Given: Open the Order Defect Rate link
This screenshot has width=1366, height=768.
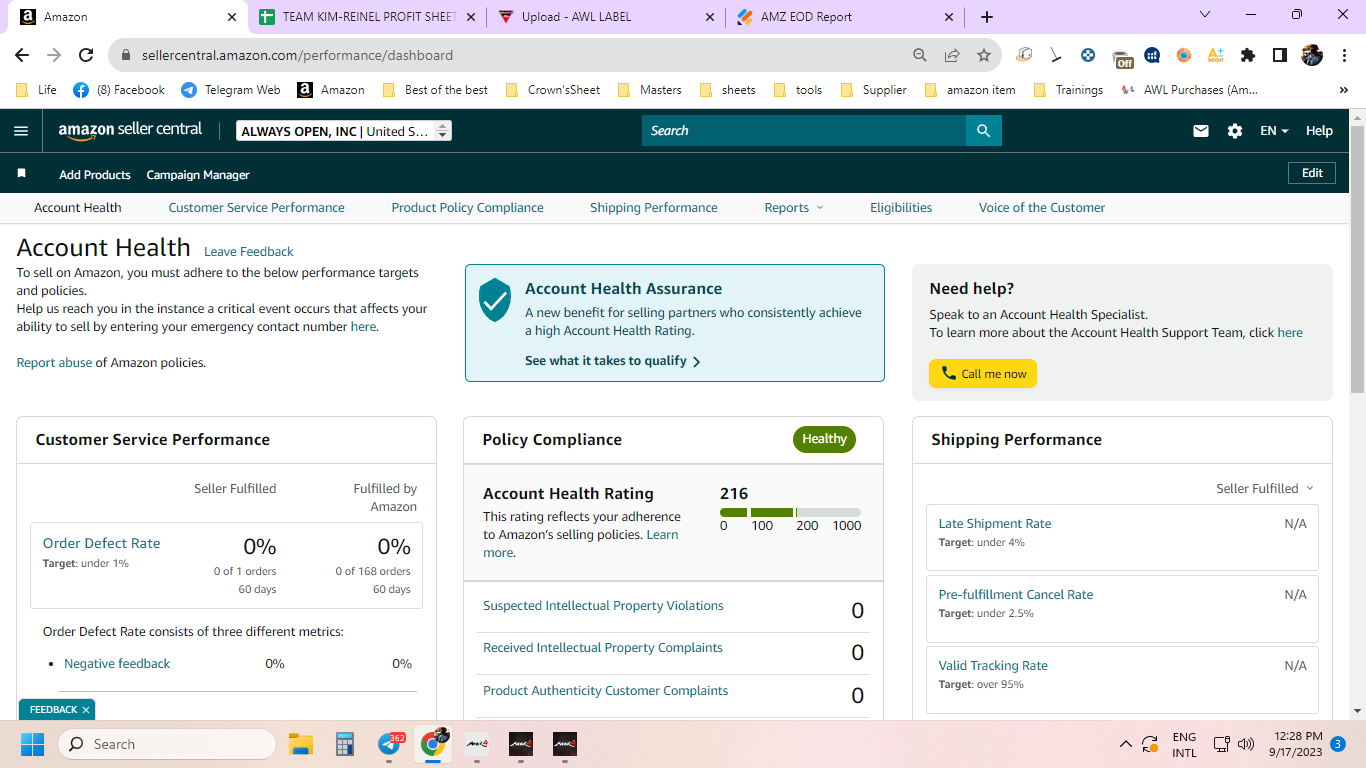Looking at the screenshot, I should (x=101, y=544).
